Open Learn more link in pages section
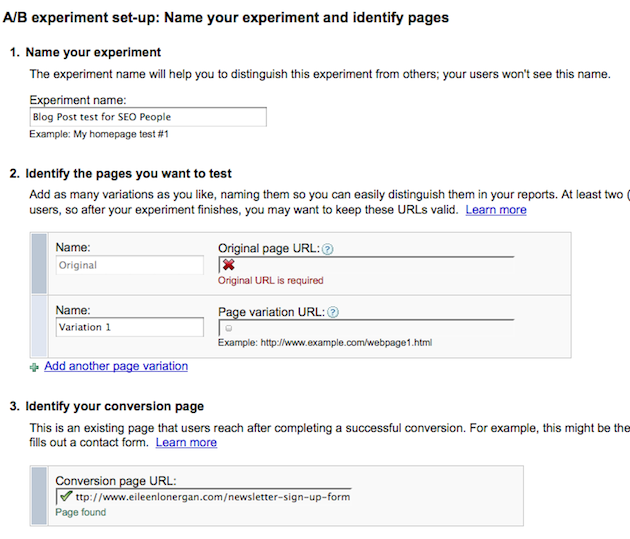The width and height of the screenshot is (630, 539). click(496, 210)
